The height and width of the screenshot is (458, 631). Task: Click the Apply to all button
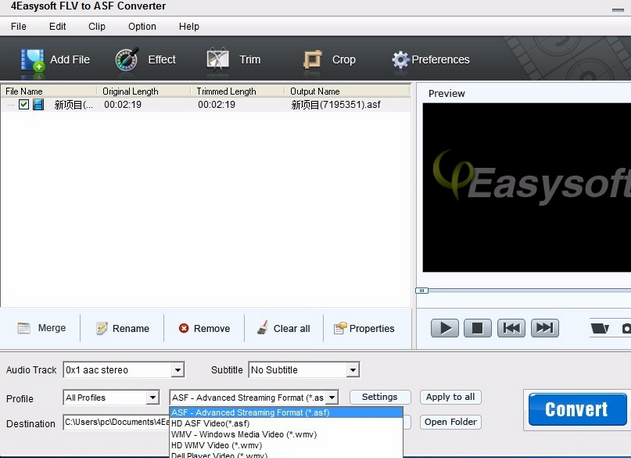[450, 397]
